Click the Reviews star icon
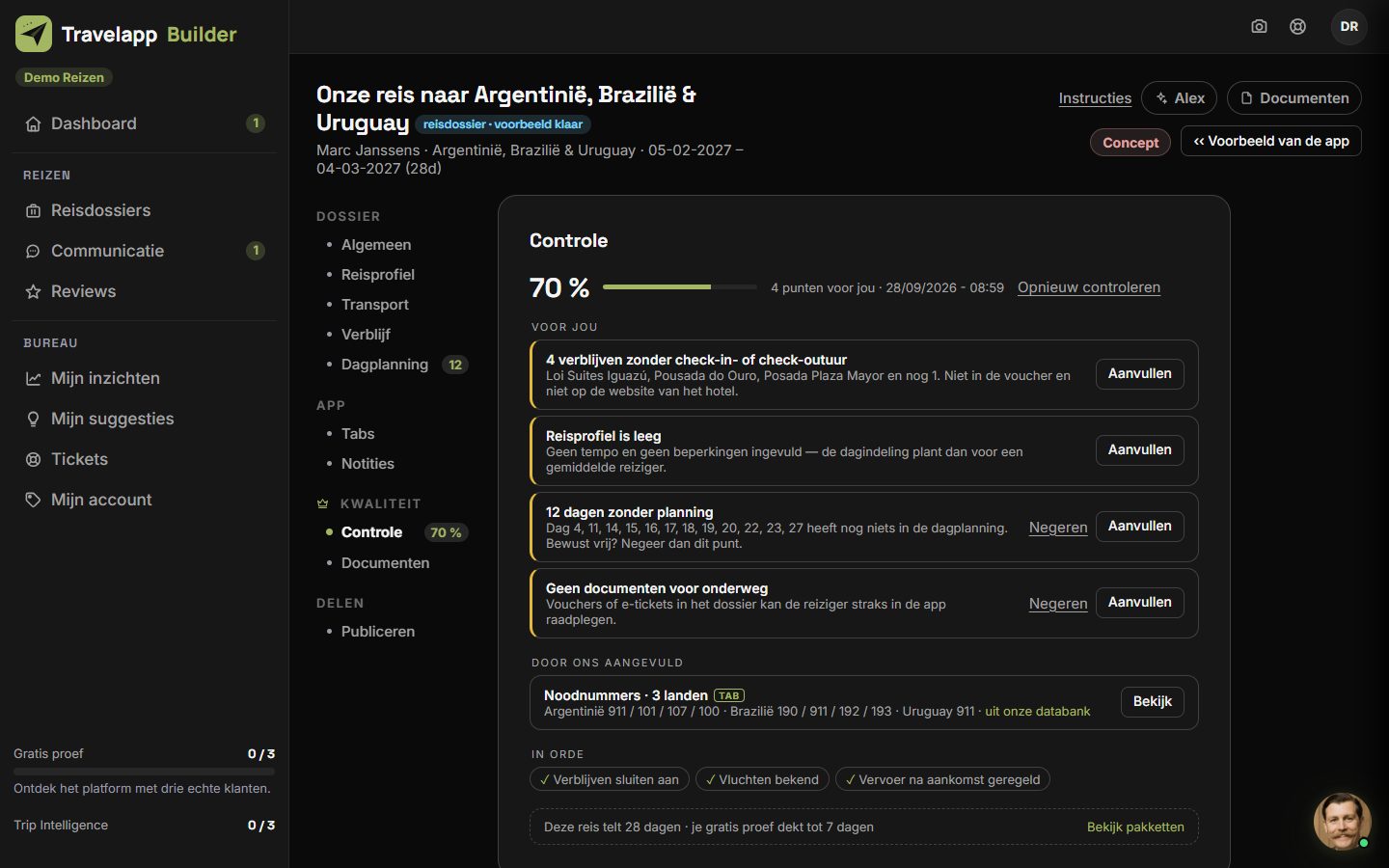The width and height of the screenshot is (1389, 868). click(x=33, y=291)
